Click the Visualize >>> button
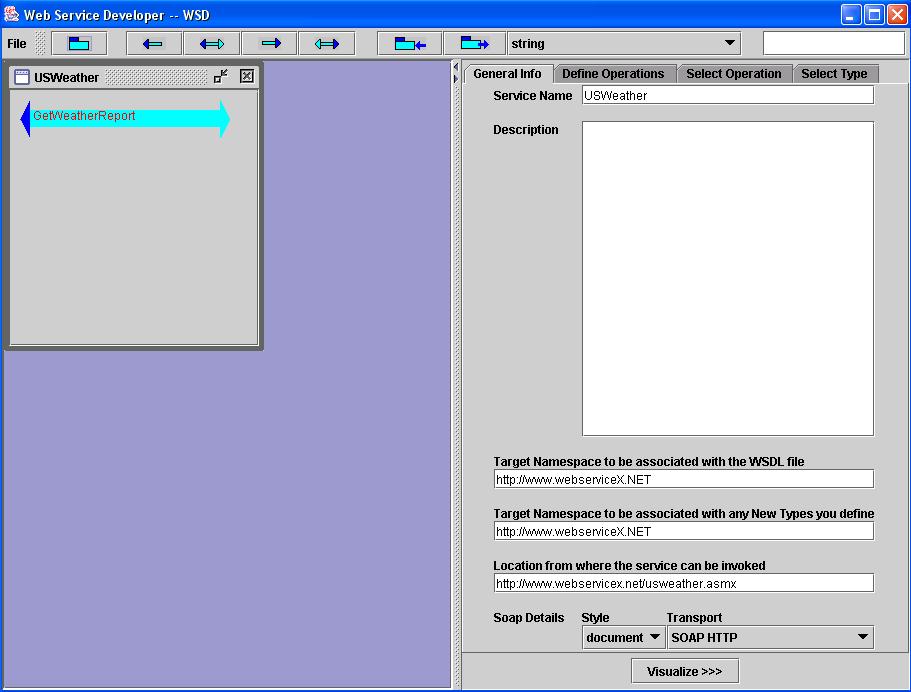The image size is (911, 692). pyautogui.click(x=684, y=671)
